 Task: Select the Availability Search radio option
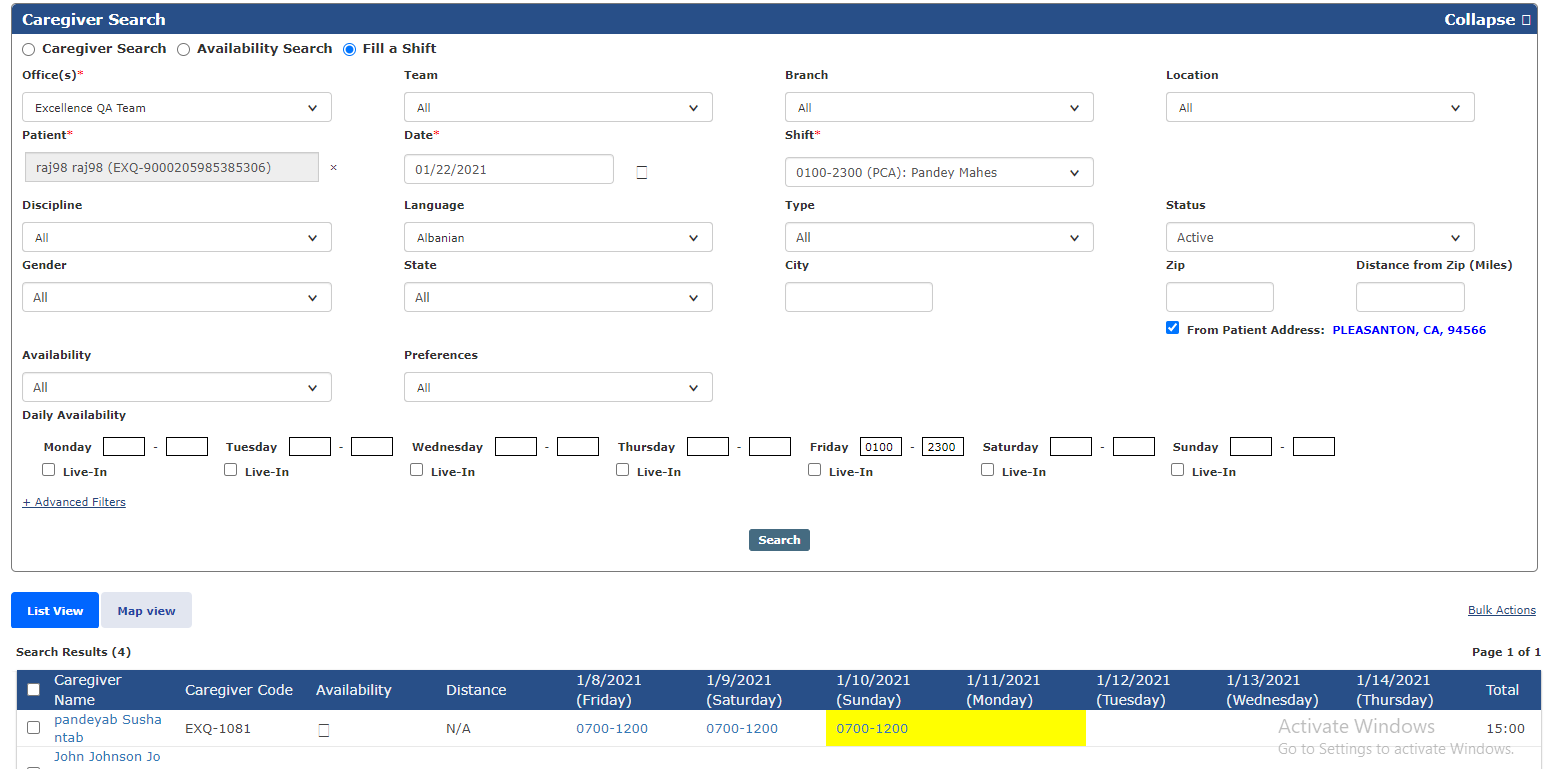[183, 49]
